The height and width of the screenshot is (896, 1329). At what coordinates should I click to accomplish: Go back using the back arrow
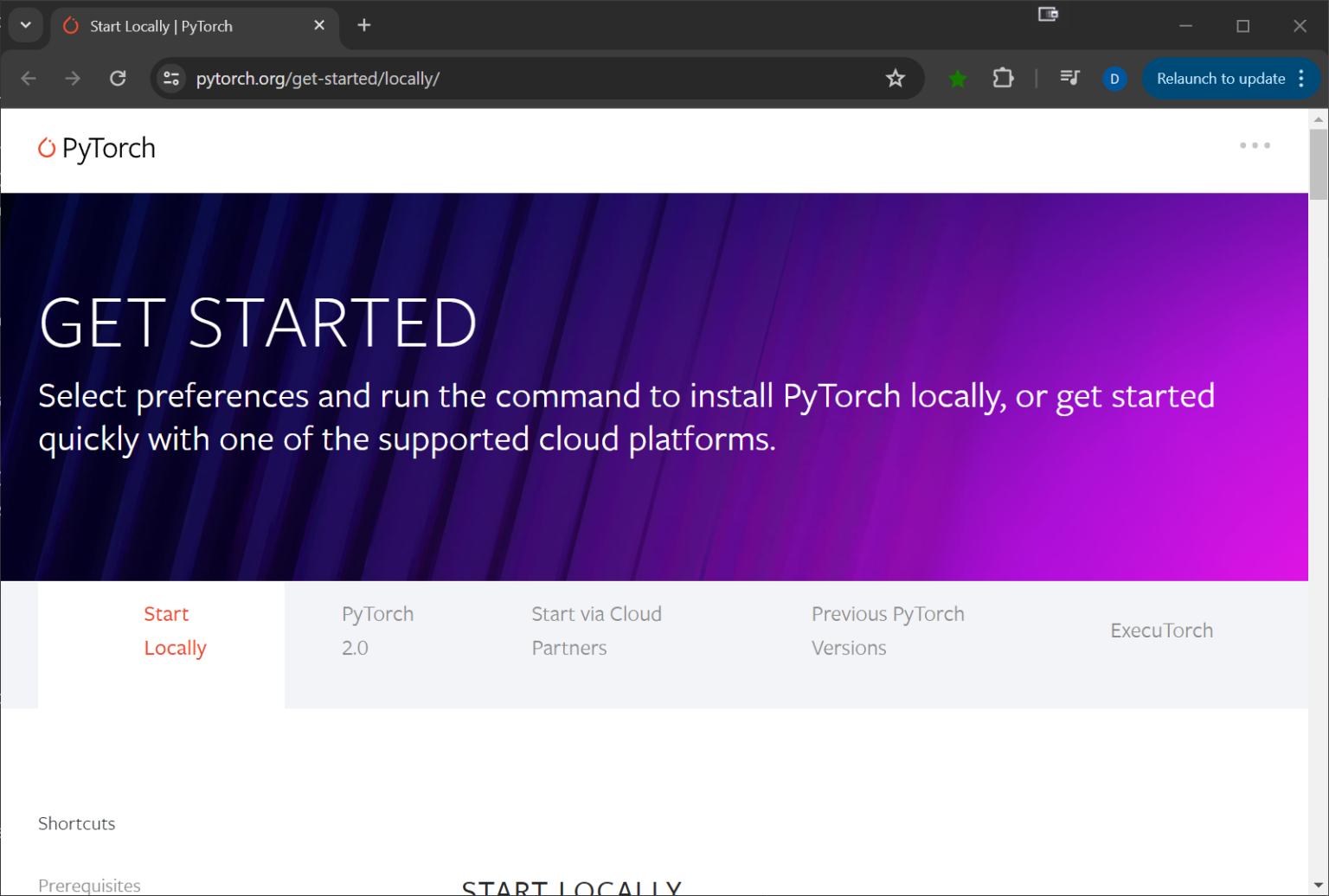[29, 79]
